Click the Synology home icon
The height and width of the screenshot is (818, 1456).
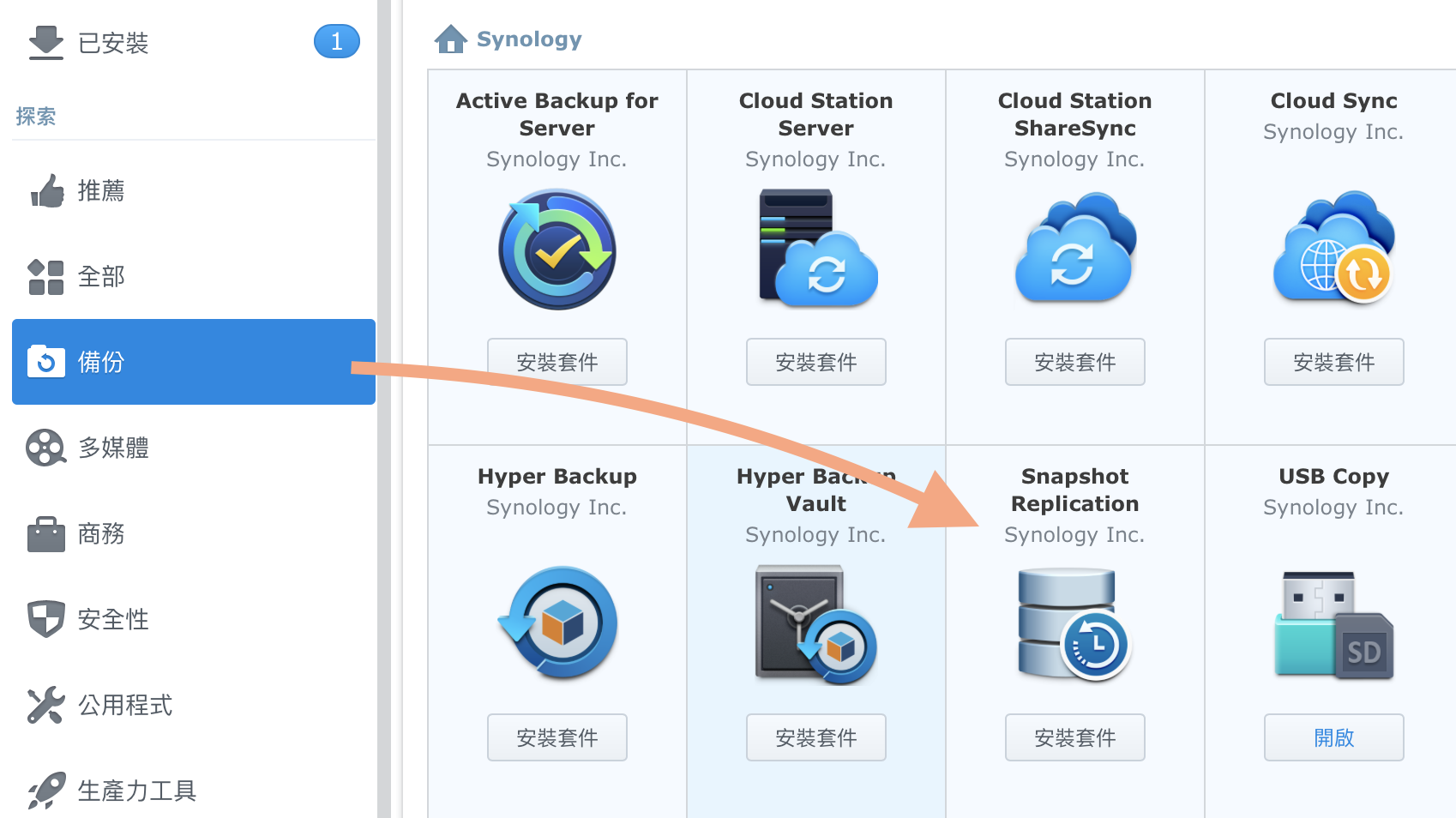point(450,39)
